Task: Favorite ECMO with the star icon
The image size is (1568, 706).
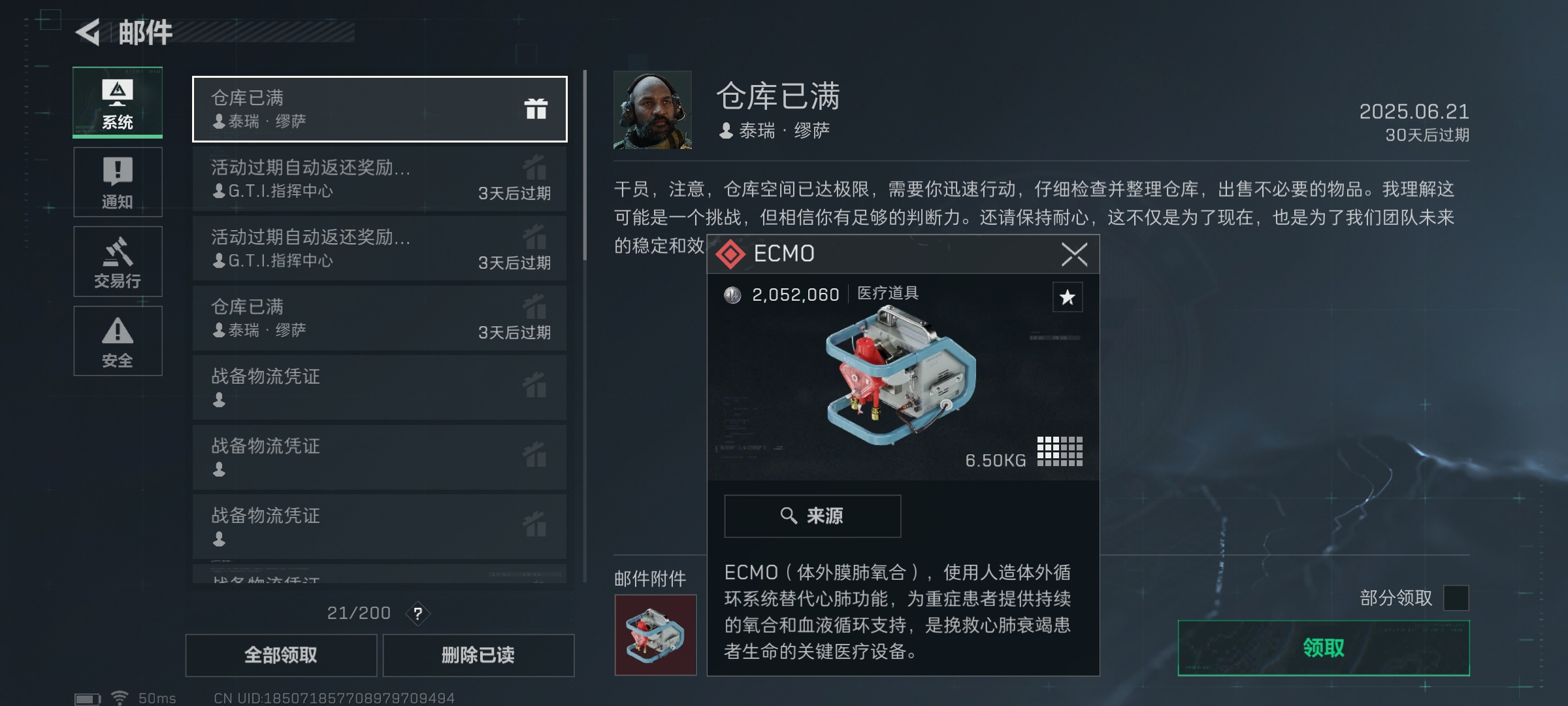Action: tap(1068, 297)
